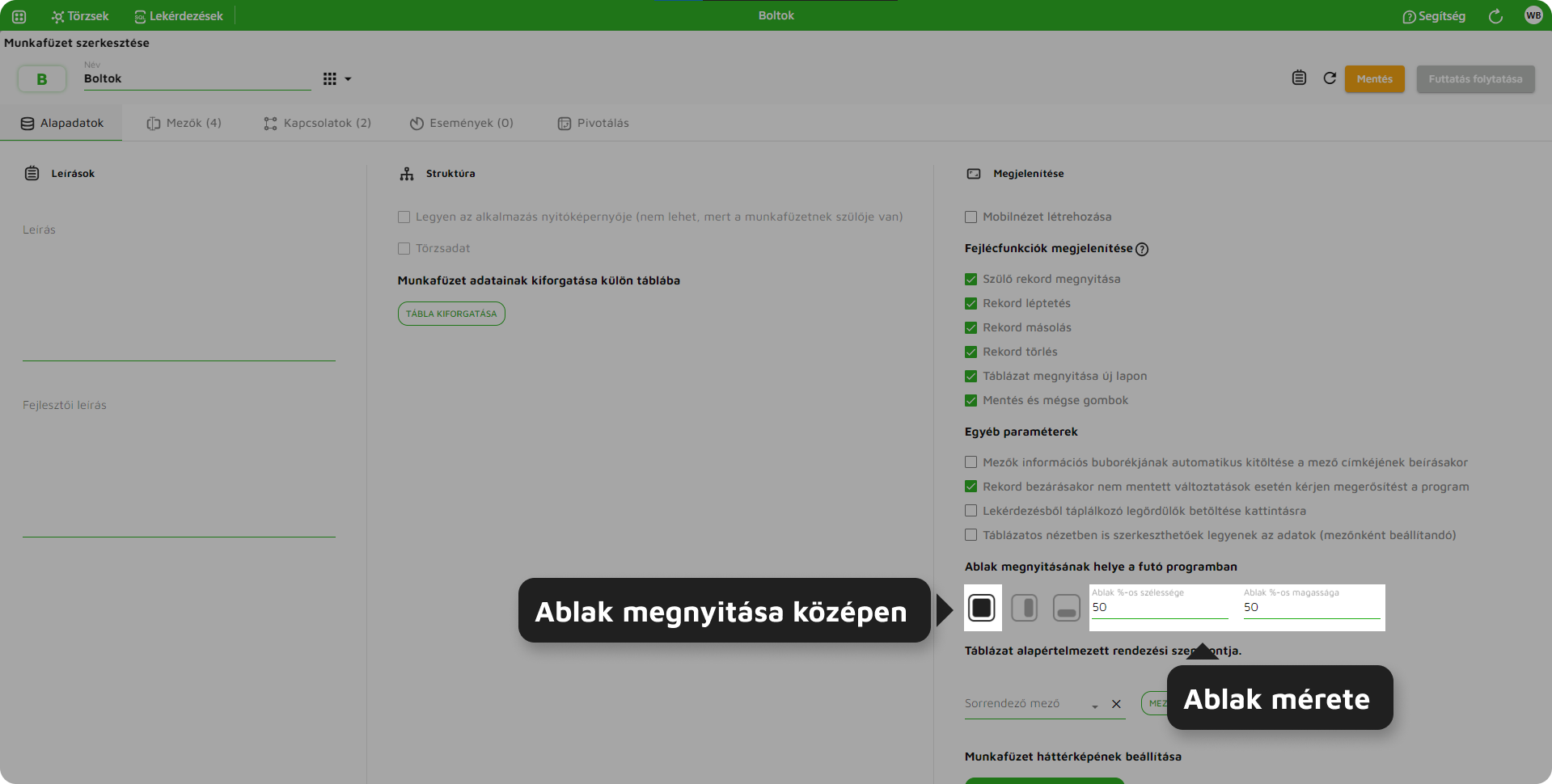Uncheck Rekord másolás
Image resolution: width=1552 pixels, height=784 pixels.
[x=971, y=328]
